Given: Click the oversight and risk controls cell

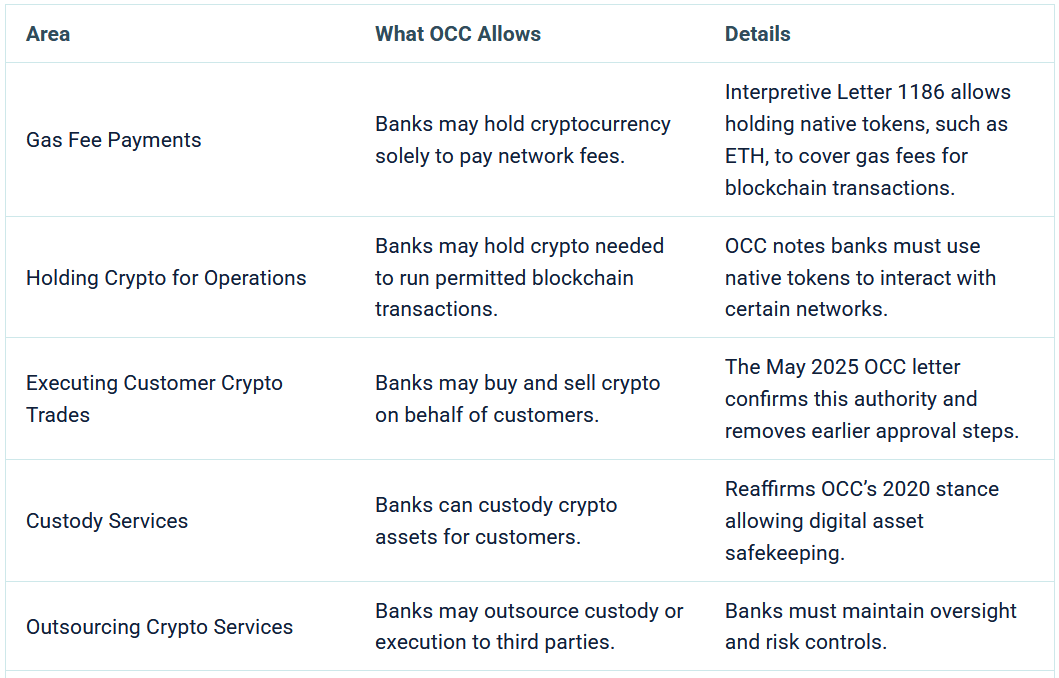Looking at the screenshot, I should tap(870, 627).
